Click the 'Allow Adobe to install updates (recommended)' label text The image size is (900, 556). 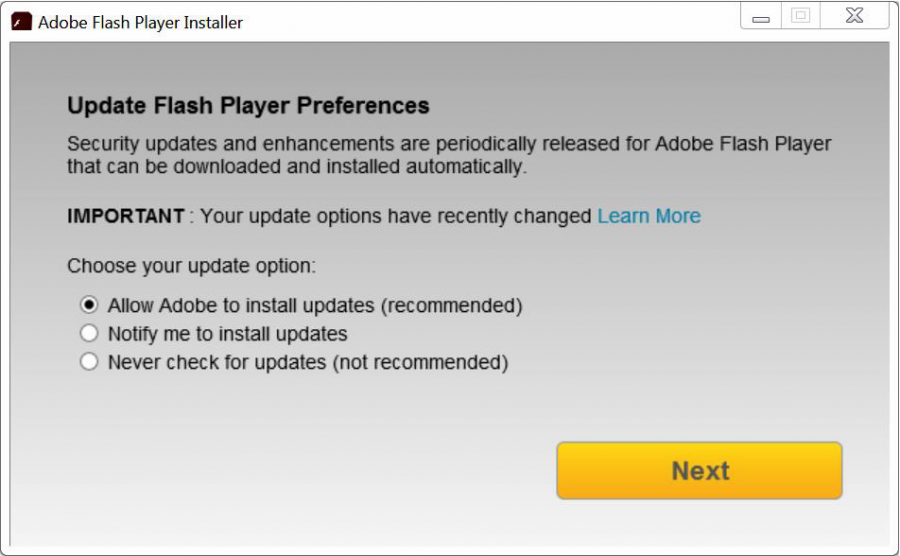point(315,305)
